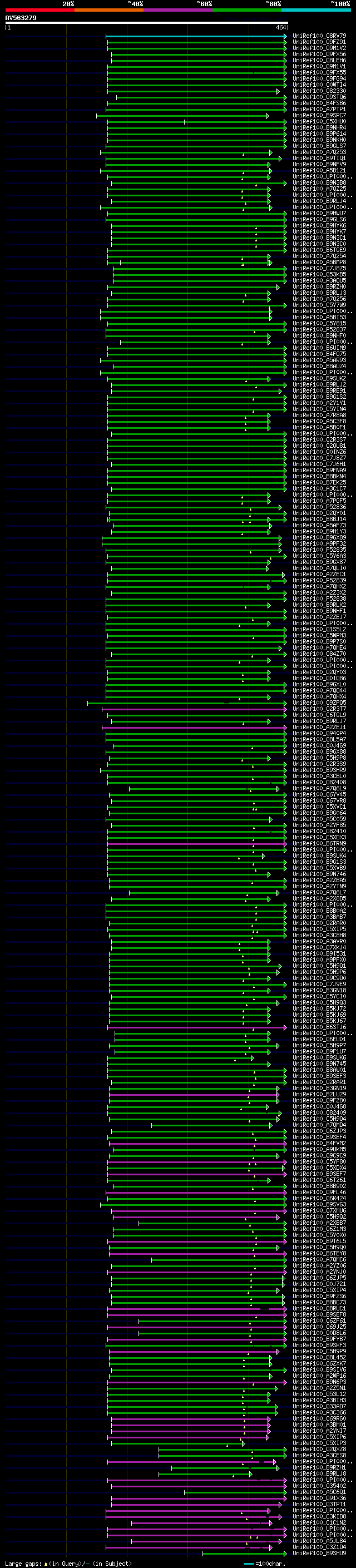Select the UniRef100_B9HWU7 label

coord(319,213)
